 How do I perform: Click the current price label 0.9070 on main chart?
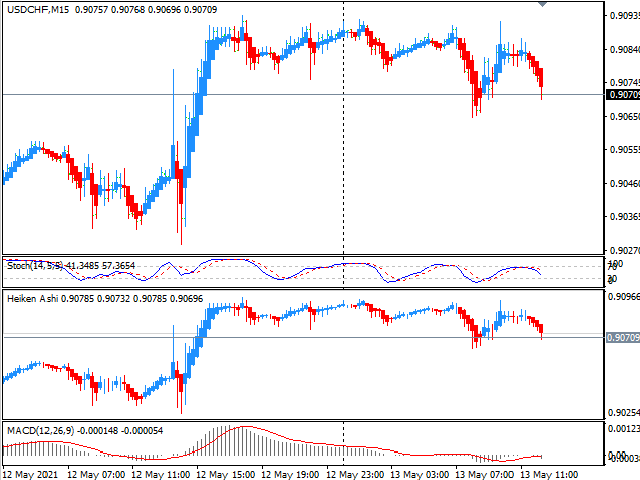[x=623, y=95]
